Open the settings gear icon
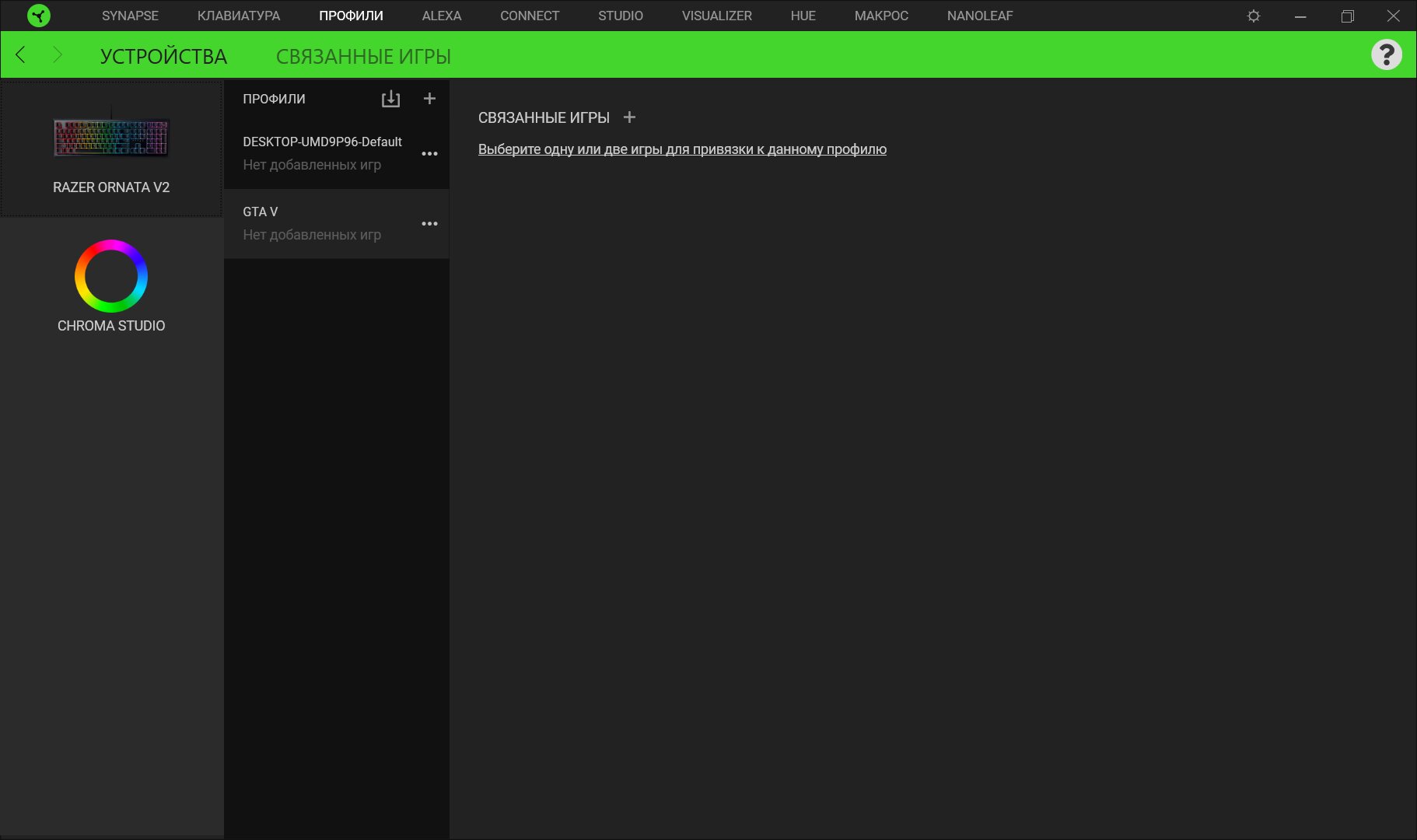 1254,16
